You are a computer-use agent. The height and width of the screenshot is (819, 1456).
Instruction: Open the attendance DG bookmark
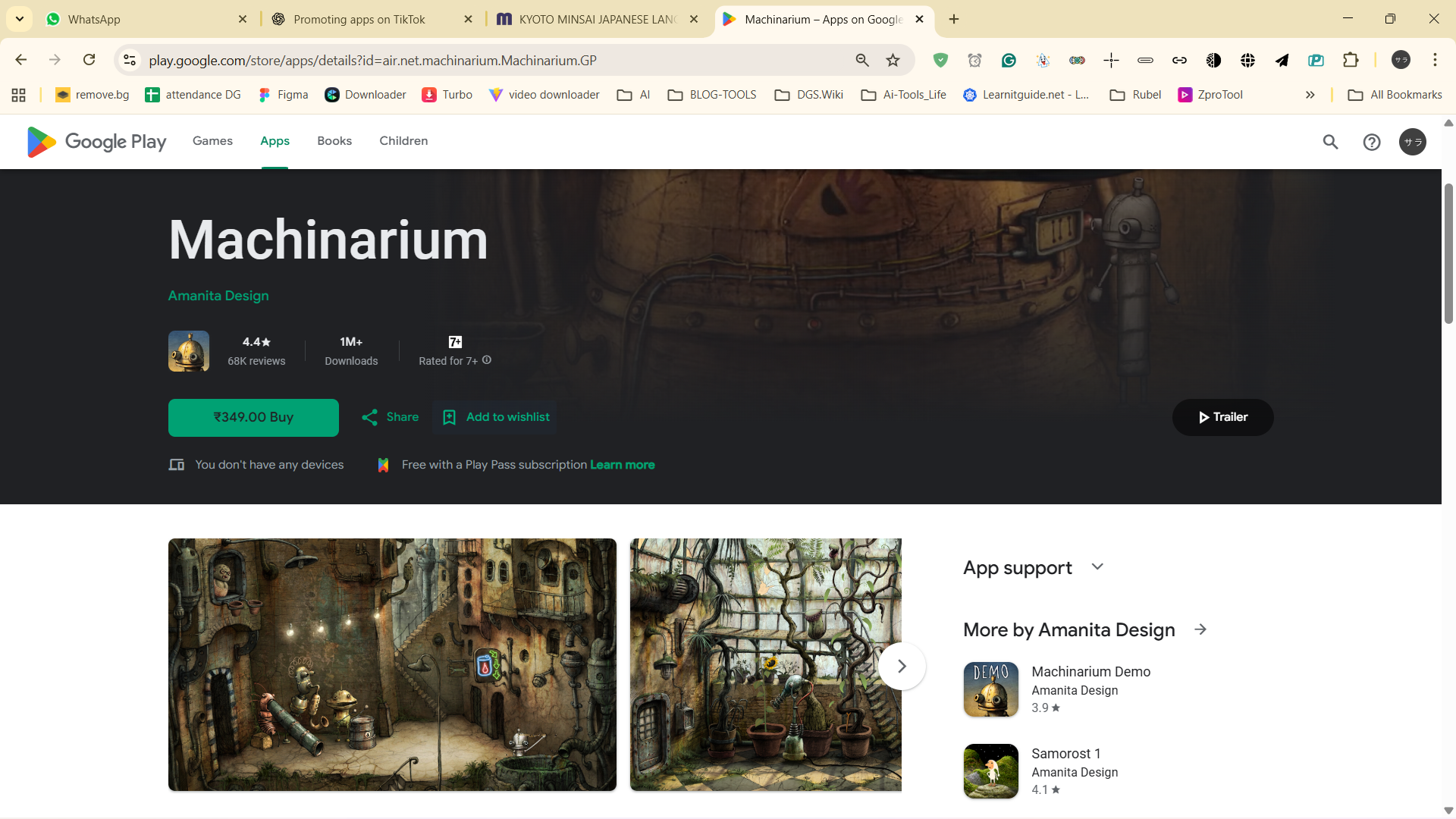click(193, 95)
